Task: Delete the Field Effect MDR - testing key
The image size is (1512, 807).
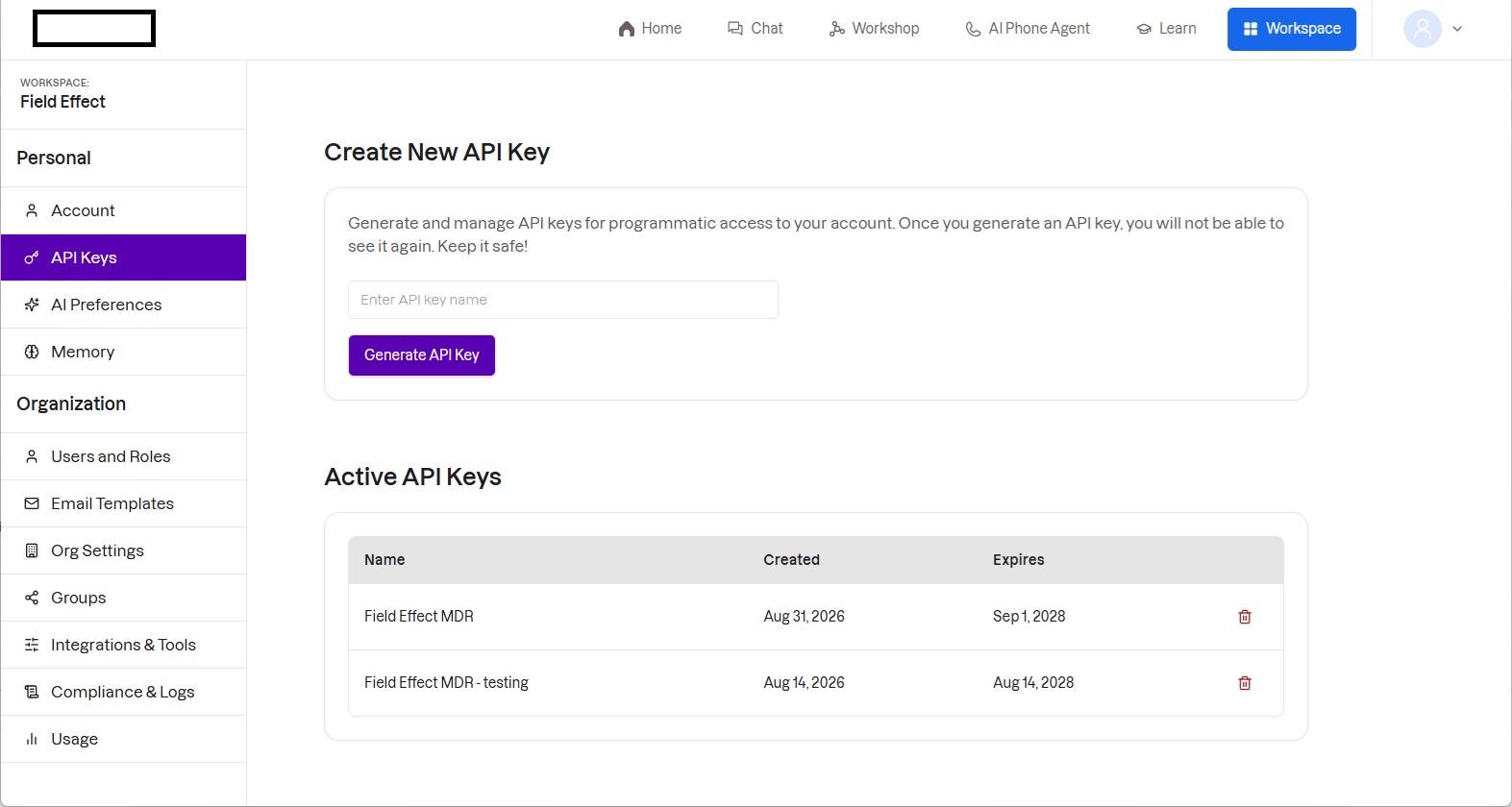Action: (1245, 683)
